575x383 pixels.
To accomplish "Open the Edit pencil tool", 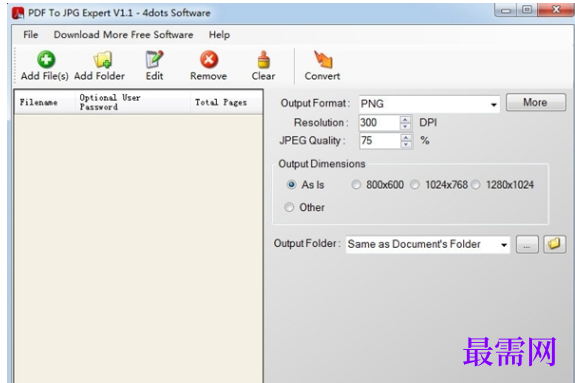I will 154,59.
